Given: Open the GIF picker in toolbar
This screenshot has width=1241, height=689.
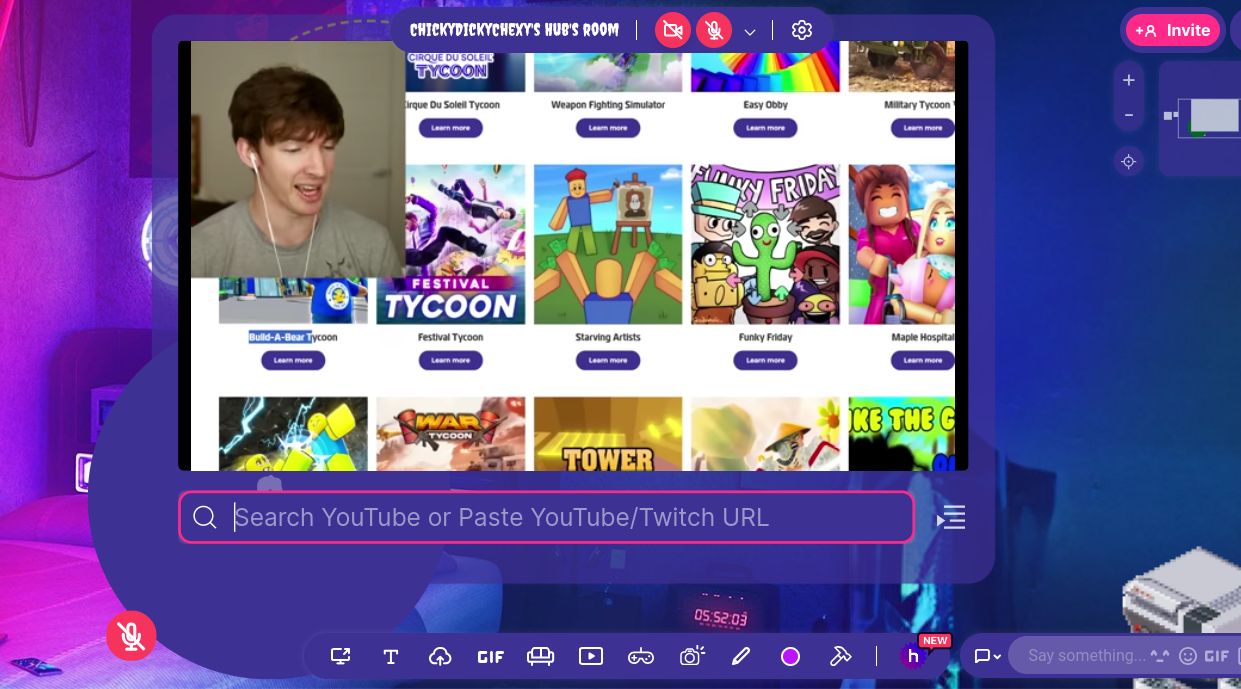Looking at the screenshot, I should point(490,657).
